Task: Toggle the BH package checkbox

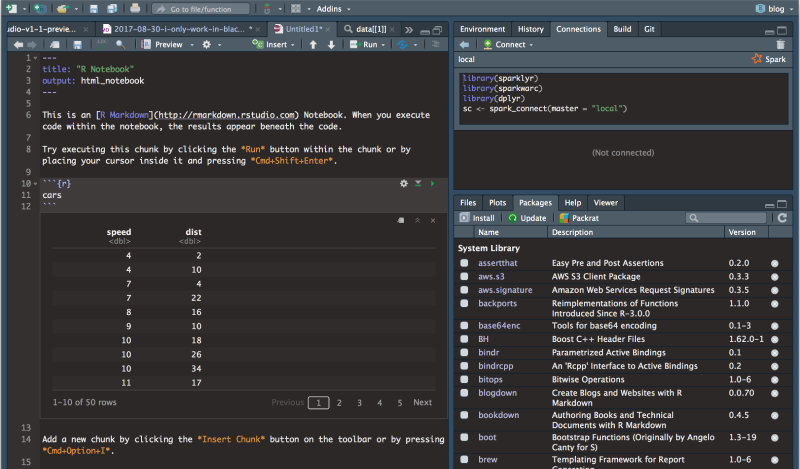Action: click(x=464, y=339)
